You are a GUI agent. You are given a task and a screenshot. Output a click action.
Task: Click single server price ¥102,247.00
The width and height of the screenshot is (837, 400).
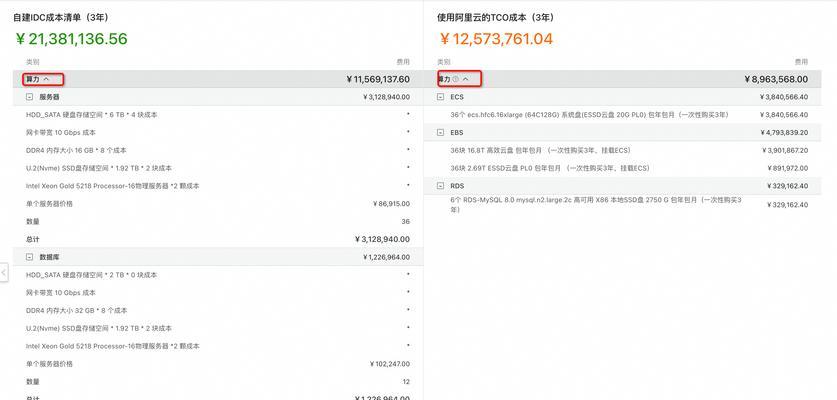[x=390, y=364]
